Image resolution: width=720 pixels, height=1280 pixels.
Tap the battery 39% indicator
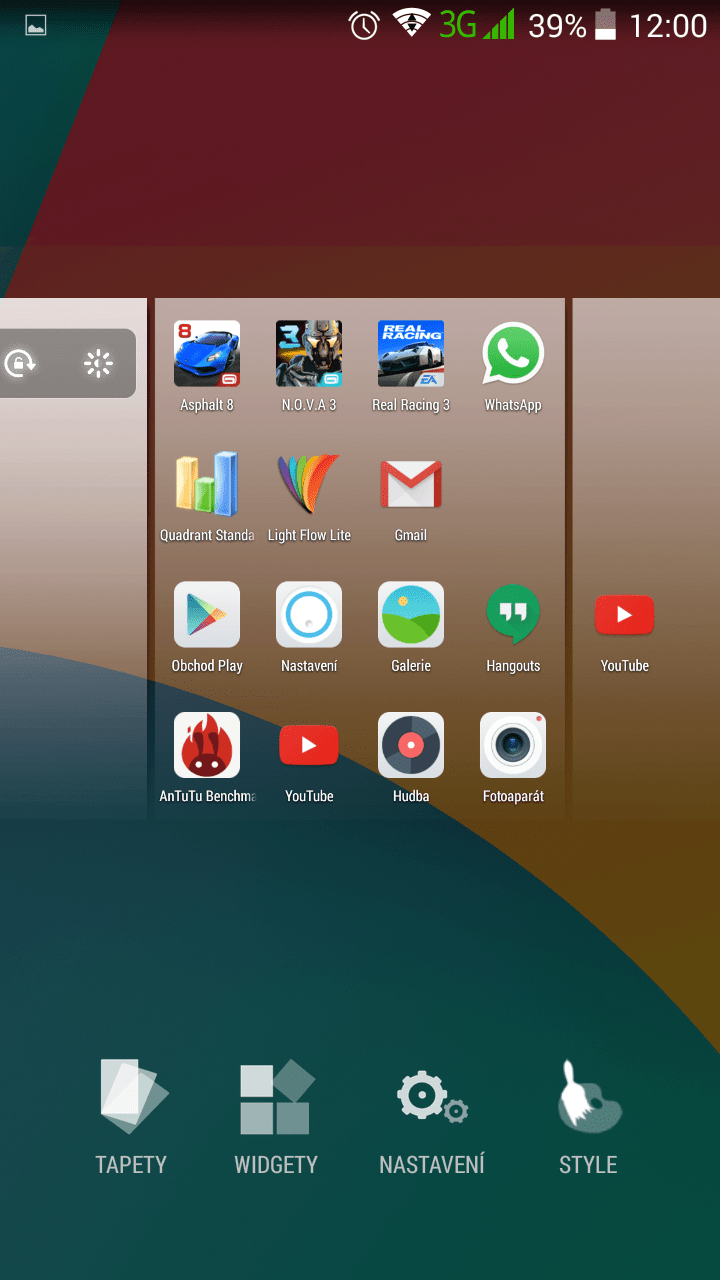(x=573, y=24)
